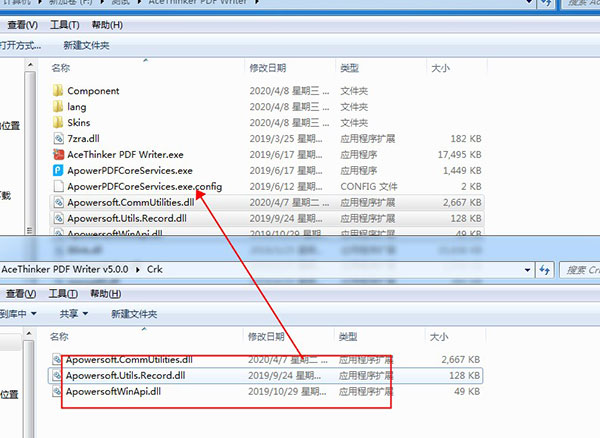Click the 182 KB size cell
Viewport: 600px width, 438px height.
466,139
